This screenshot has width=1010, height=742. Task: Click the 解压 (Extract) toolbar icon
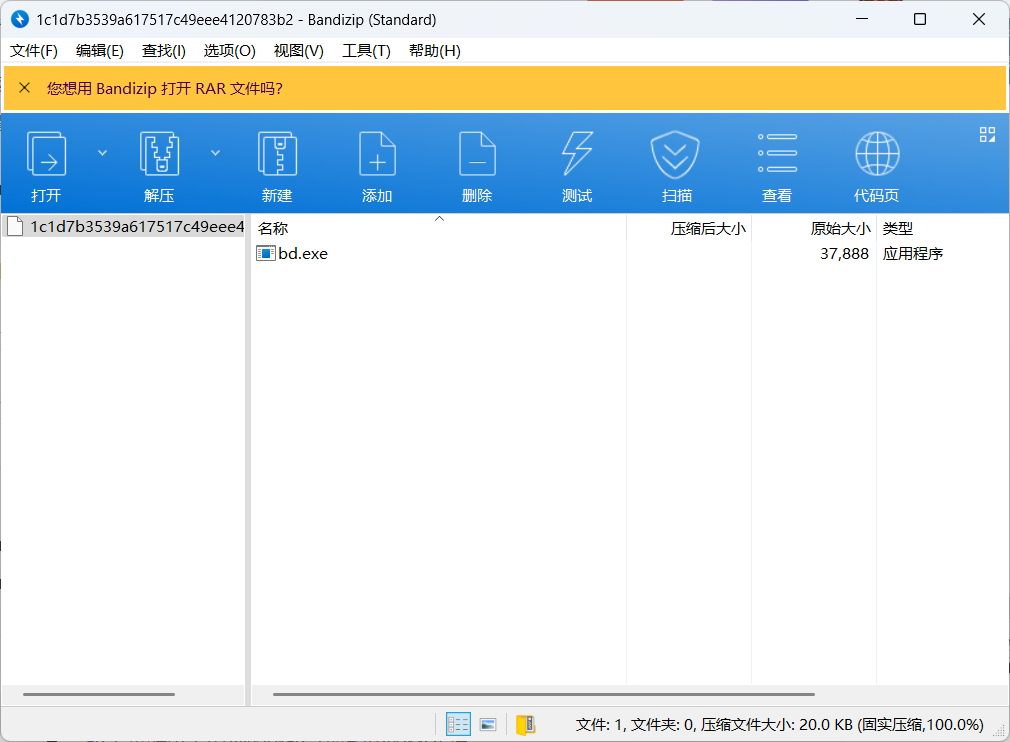point(159,153)
